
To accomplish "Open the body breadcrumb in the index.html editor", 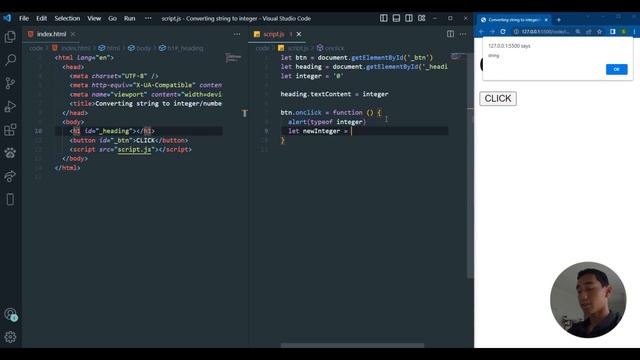I will [140, 48].
